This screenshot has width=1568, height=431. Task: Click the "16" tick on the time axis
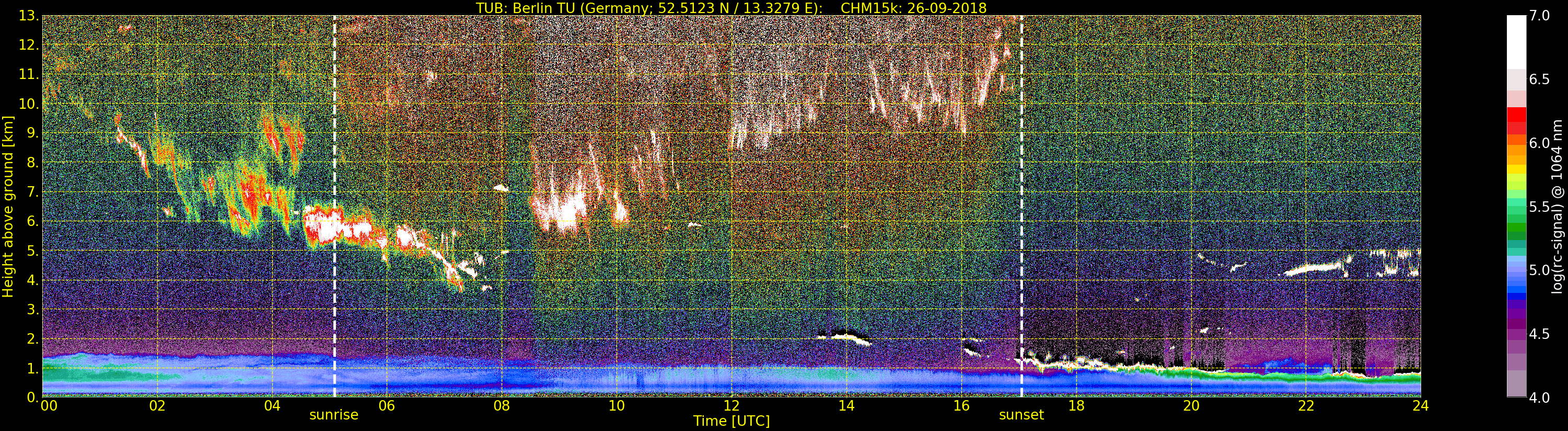(x=961, y=406)
